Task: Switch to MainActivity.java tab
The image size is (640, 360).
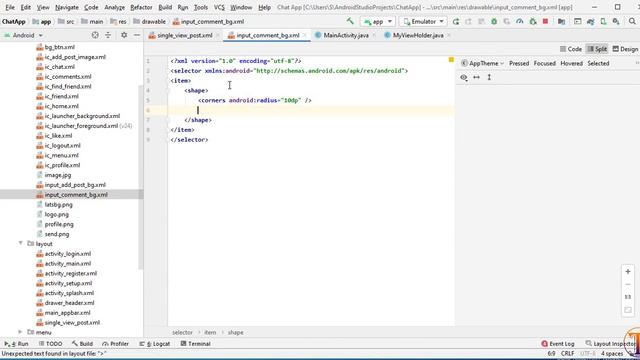Action: point(346,36)
